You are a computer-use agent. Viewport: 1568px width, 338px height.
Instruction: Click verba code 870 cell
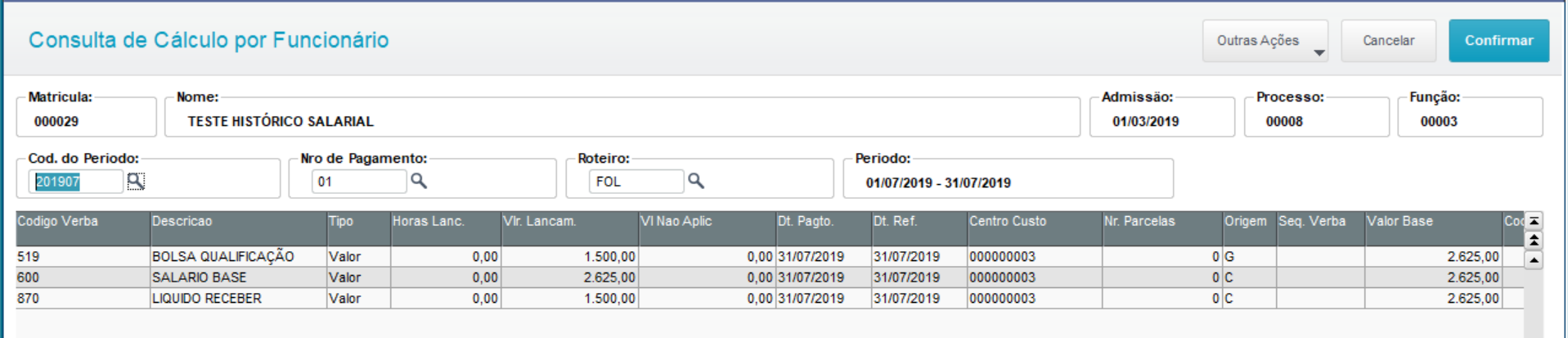point(83,299)
